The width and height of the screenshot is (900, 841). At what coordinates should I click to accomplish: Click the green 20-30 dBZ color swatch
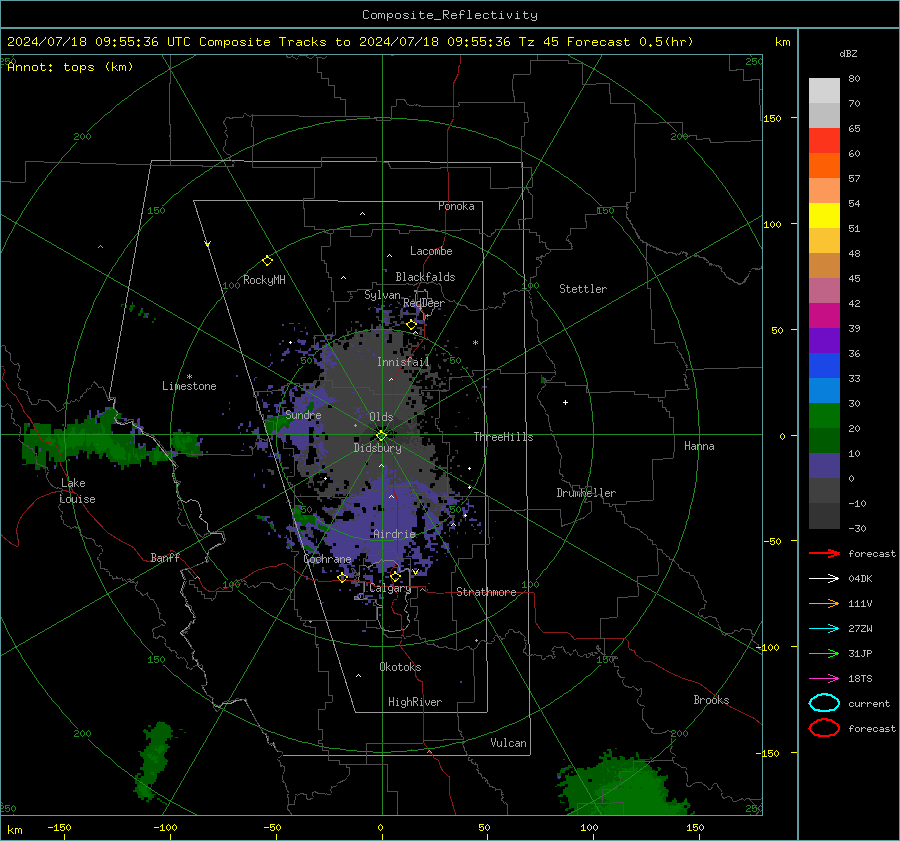coord(824,416)
